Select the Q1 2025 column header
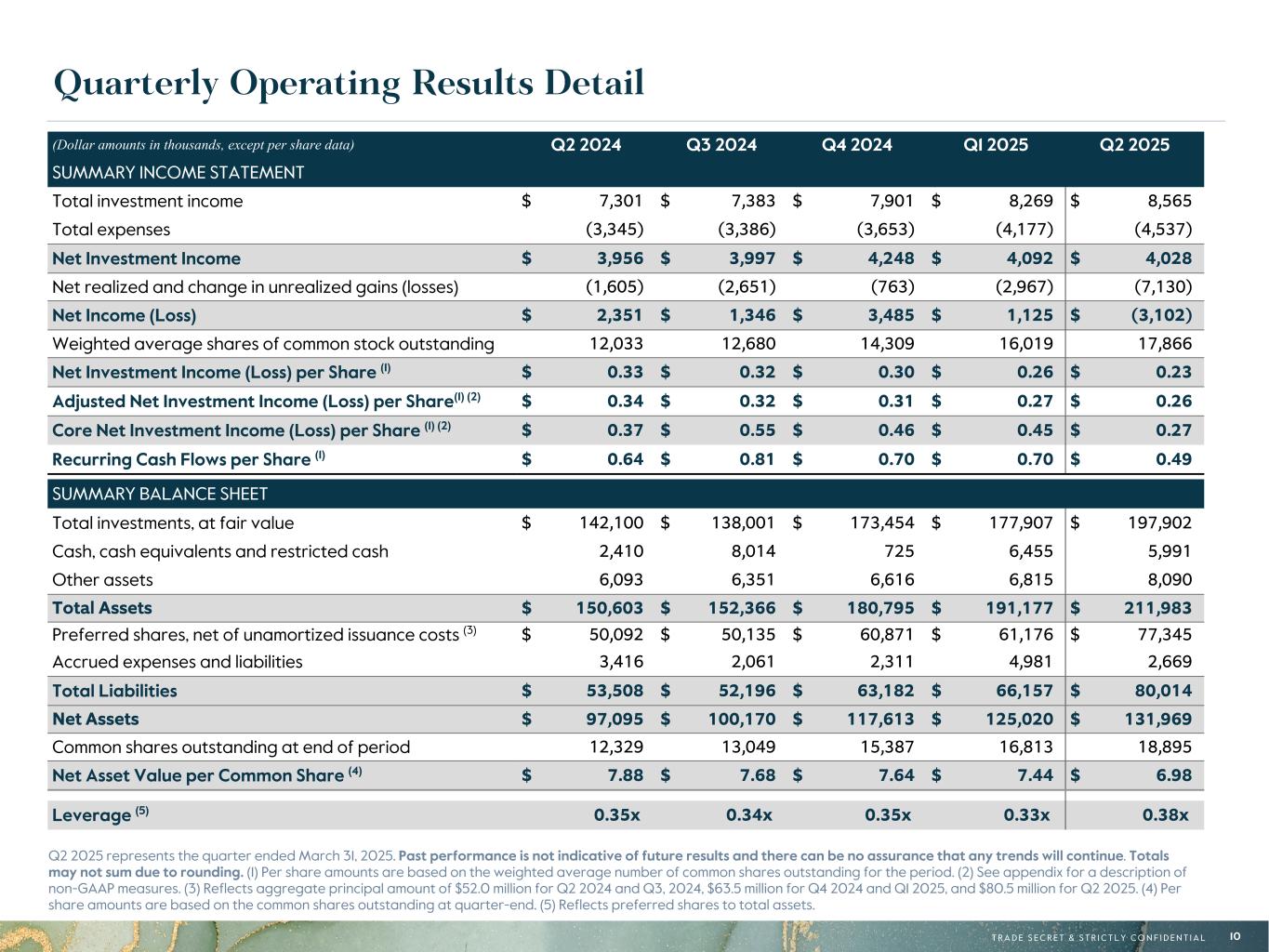Viewport: 1269px width, 952px height. (996, 144)
